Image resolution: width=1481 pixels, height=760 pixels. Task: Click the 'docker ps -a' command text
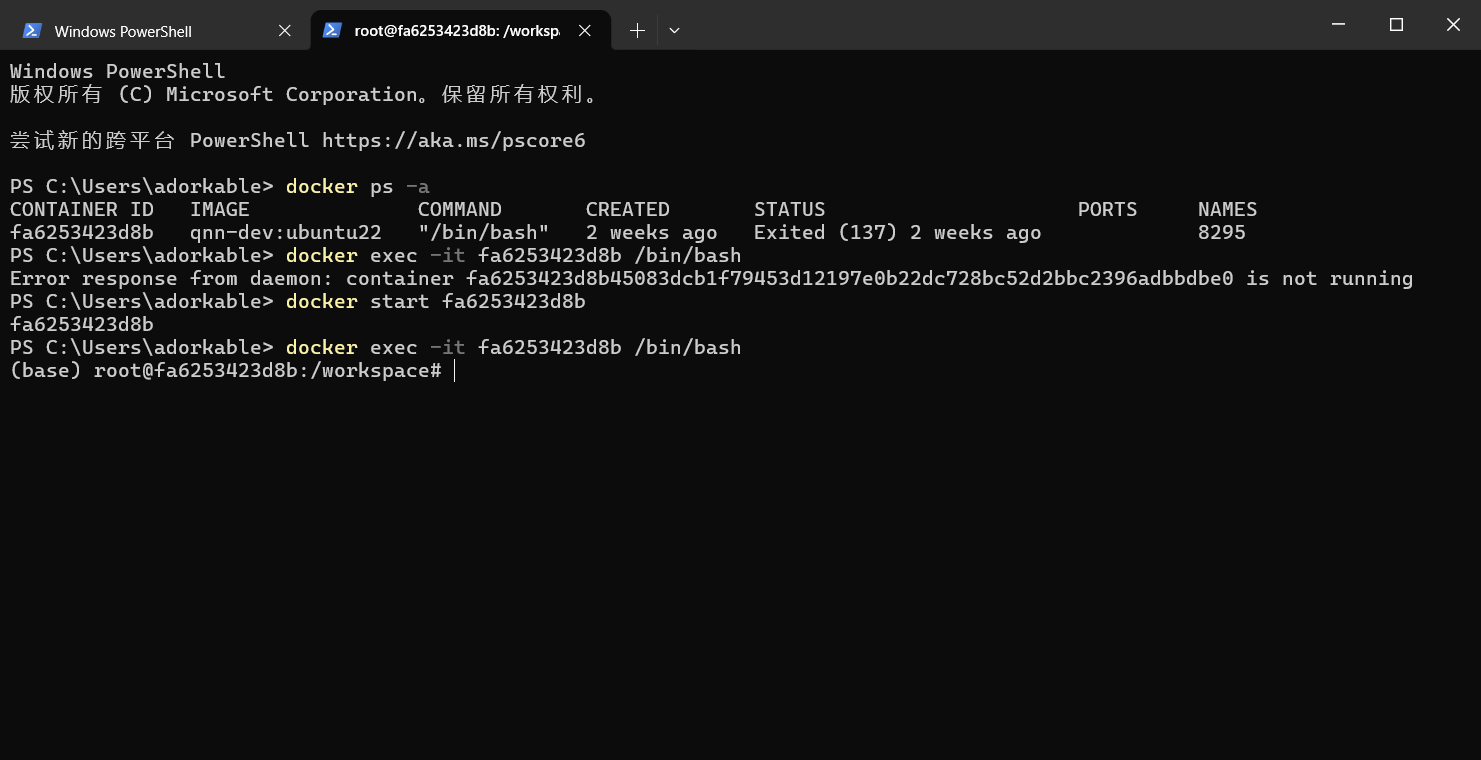(358, 186)
